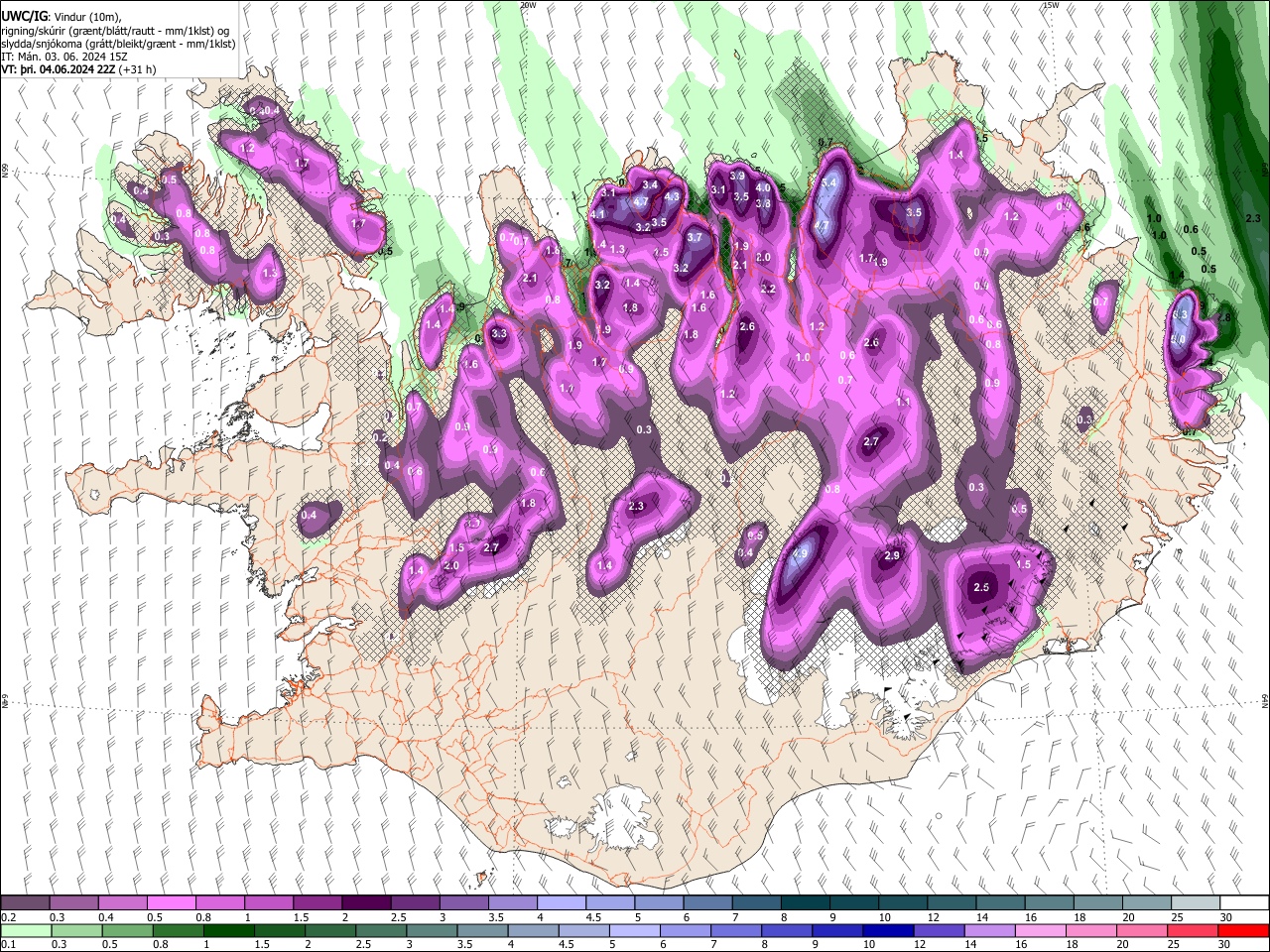
Task: Click the 'slydda/snjókoma' header line
Action: click(118, 44)
